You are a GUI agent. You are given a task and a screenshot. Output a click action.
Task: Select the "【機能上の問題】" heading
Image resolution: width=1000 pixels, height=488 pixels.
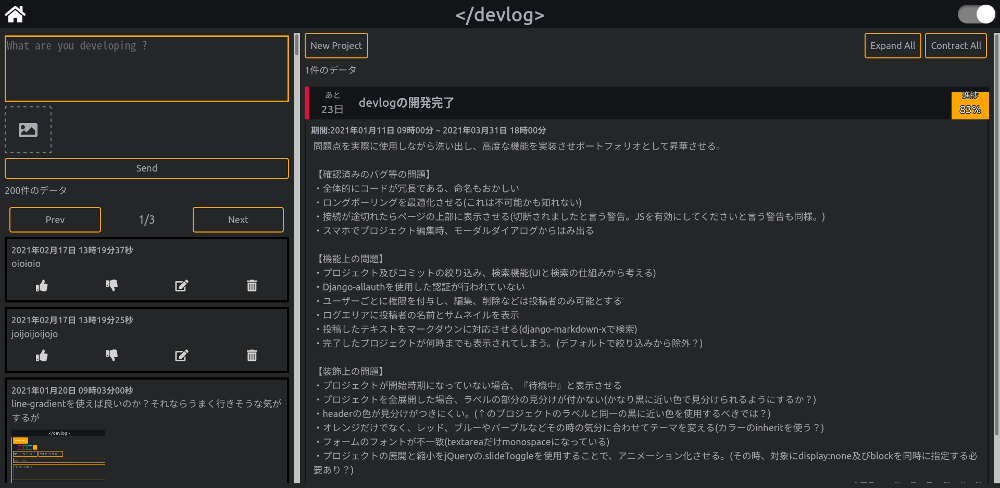pos(350,258)
